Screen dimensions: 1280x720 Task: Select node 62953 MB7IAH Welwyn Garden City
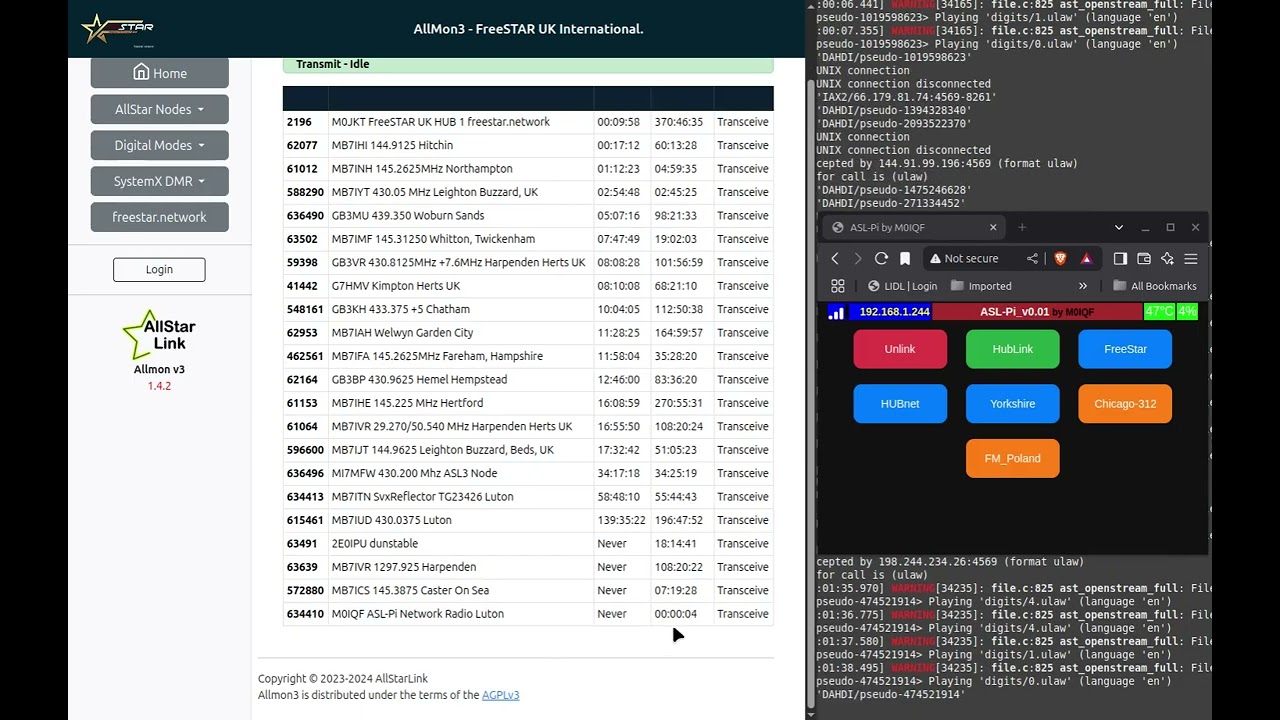[528, 333]
